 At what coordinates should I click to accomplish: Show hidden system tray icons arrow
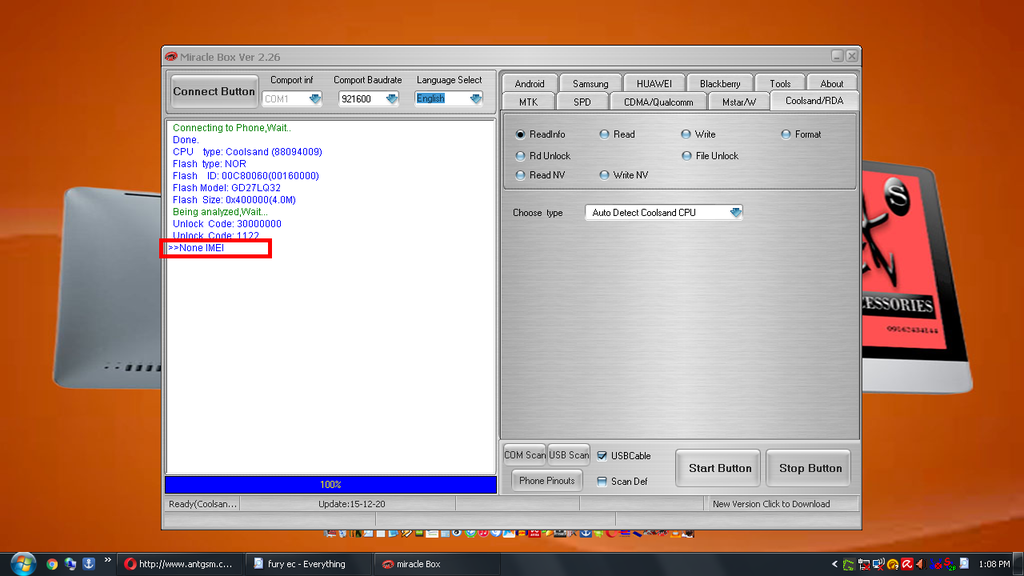835,564
